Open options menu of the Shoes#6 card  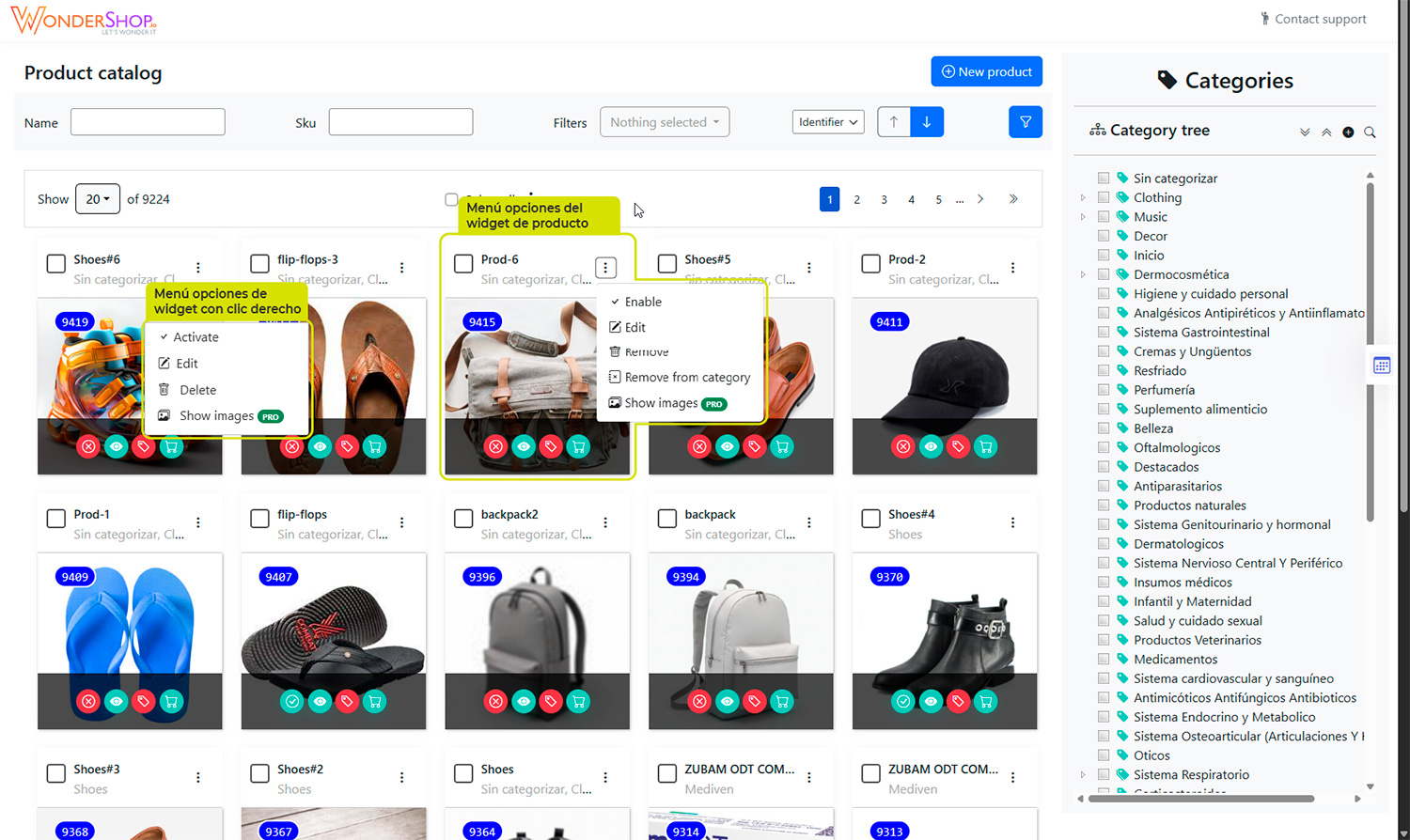(198, 268)
